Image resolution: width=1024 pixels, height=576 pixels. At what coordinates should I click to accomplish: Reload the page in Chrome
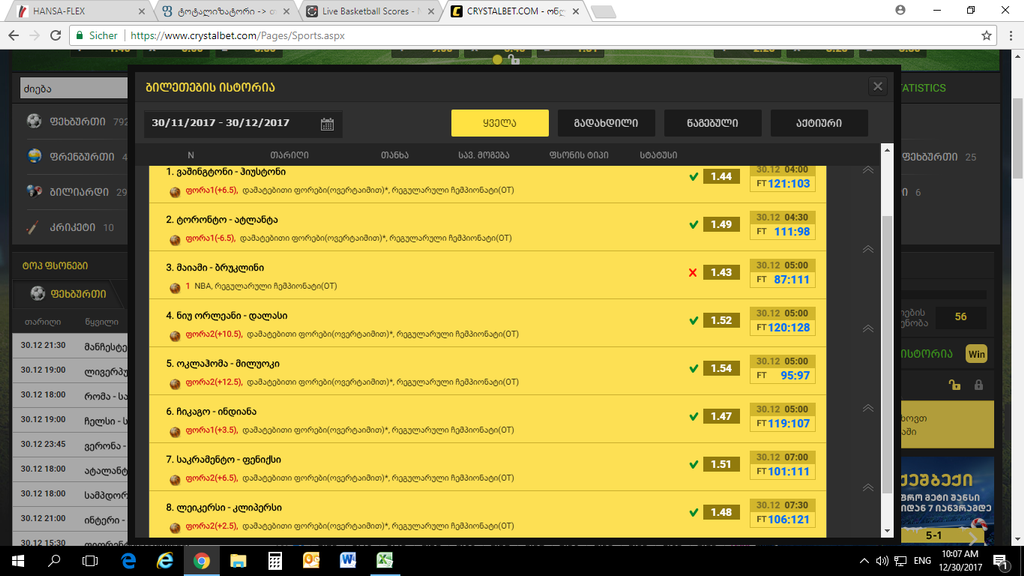(56, 36)
